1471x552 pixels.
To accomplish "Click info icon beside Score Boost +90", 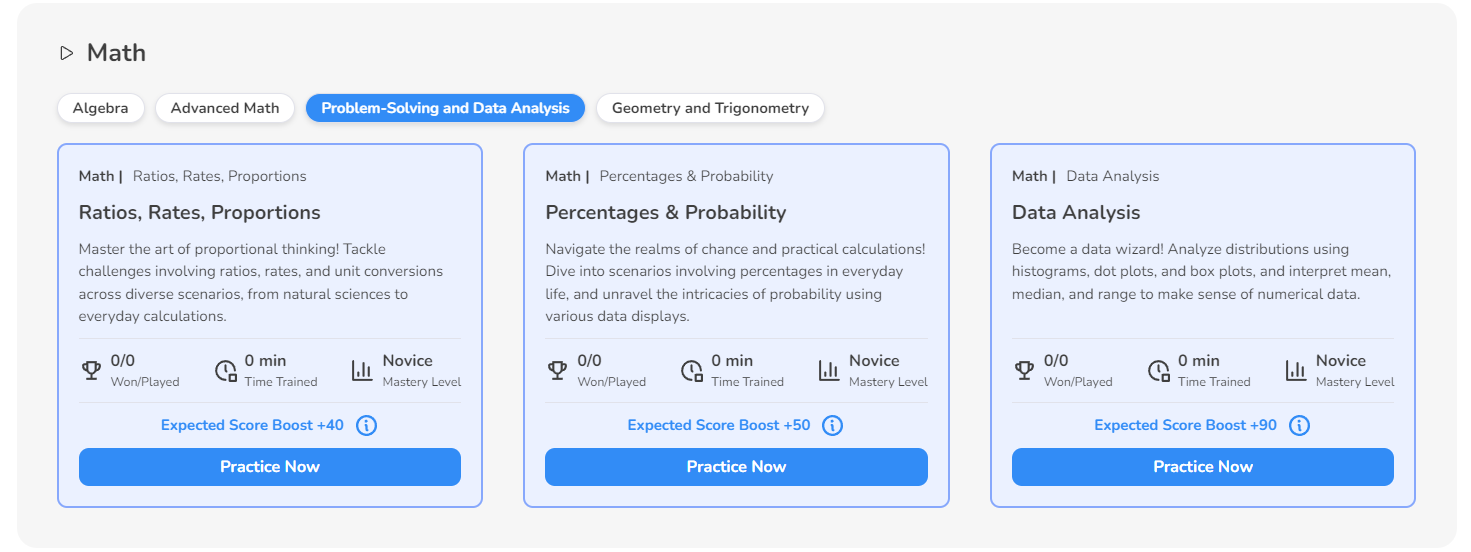I will [x=1299, y=426].
